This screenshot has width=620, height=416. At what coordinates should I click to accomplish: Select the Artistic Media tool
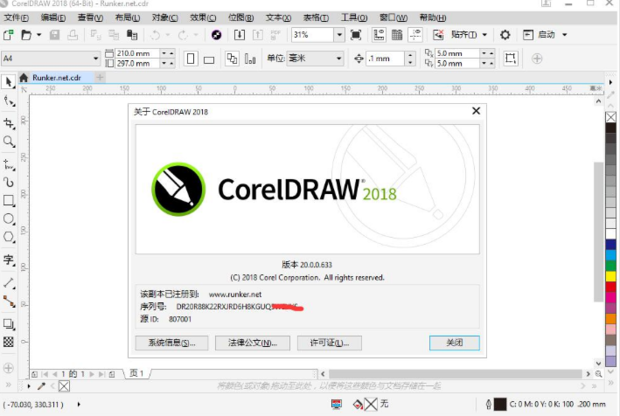tap(8, 182)
